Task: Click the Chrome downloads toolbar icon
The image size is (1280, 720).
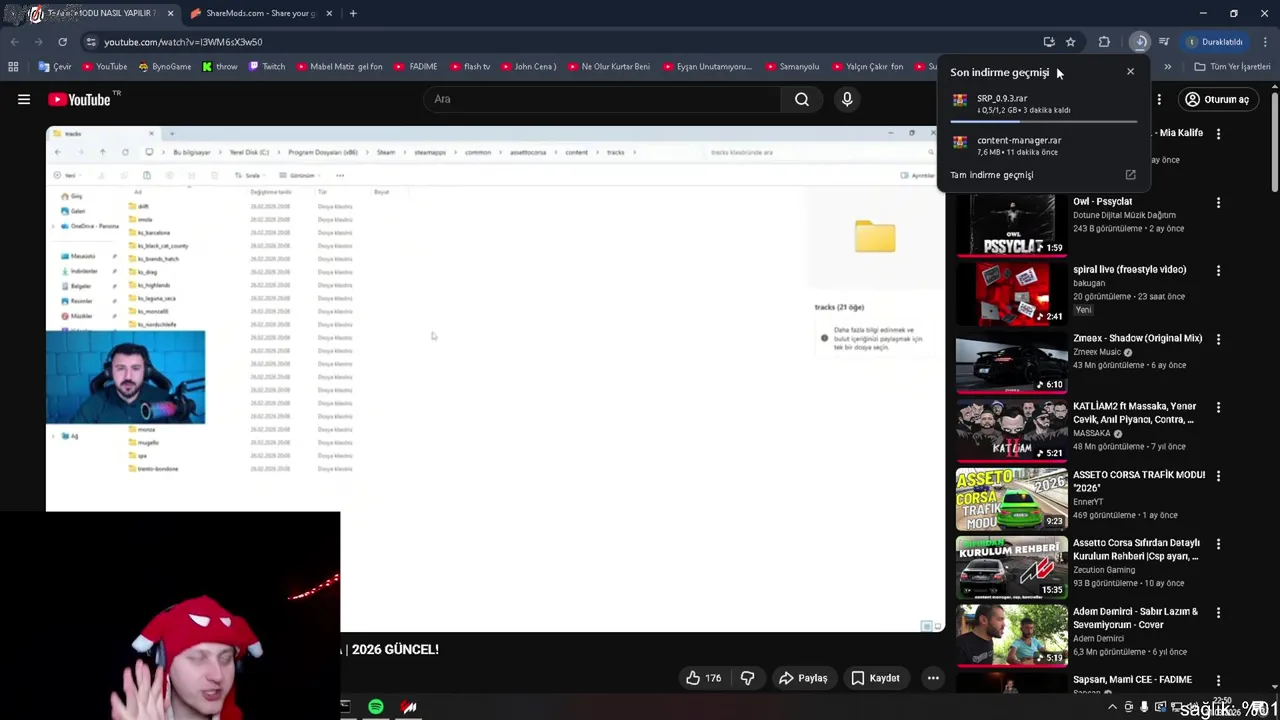Action: tap(1140, 42)
